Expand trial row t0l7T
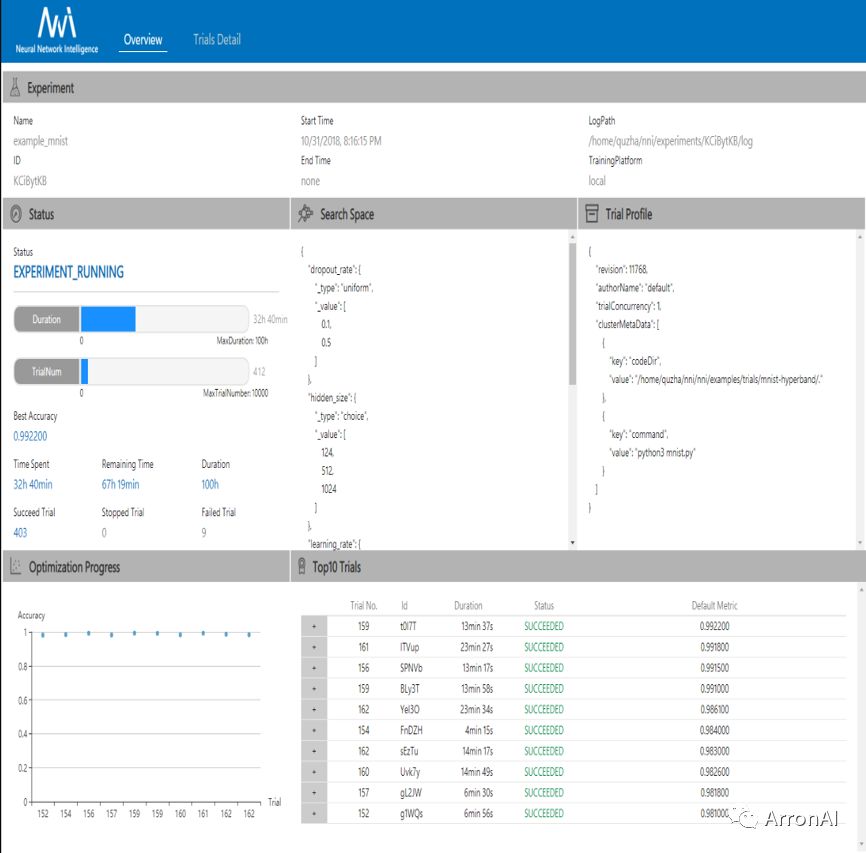 click(x=314, y=626)
